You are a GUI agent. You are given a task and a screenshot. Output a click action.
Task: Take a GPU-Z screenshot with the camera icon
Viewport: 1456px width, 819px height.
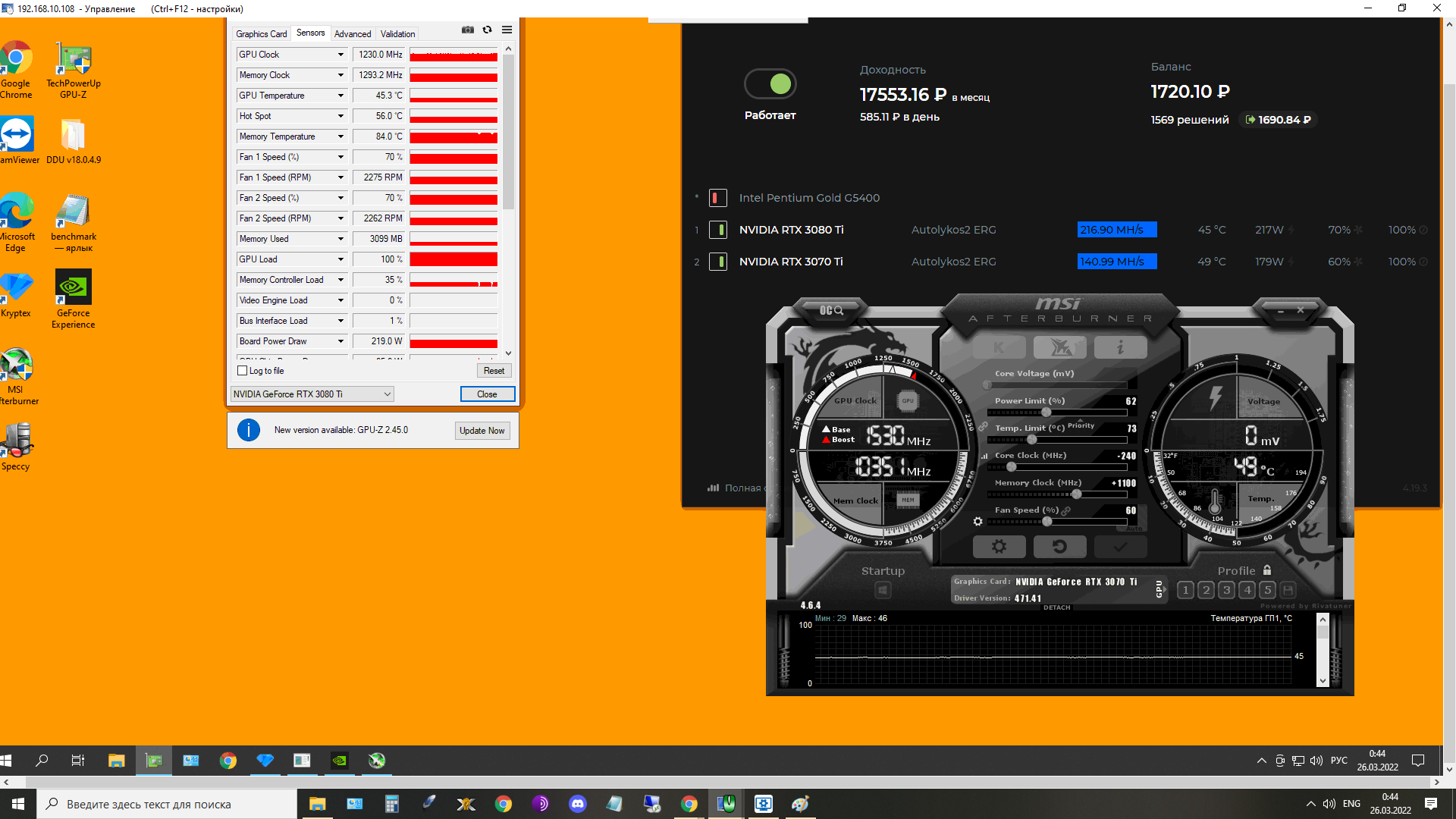tap(468, 30)
